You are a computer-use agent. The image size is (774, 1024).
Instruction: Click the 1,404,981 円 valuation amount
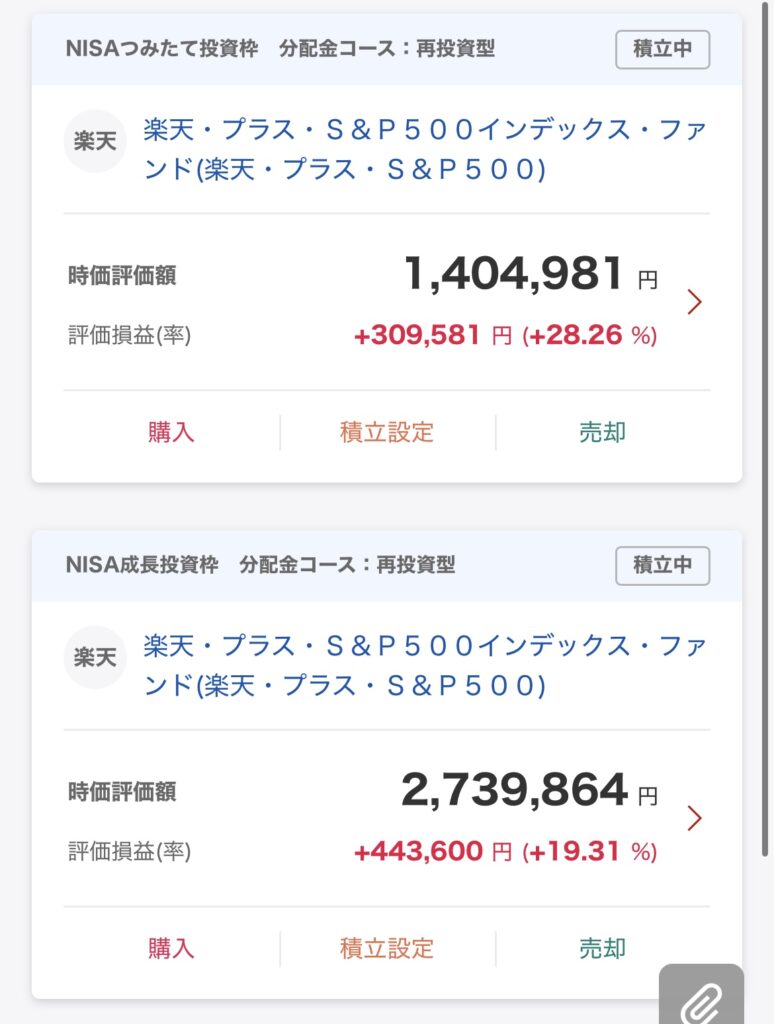click(x=514, y=274)
